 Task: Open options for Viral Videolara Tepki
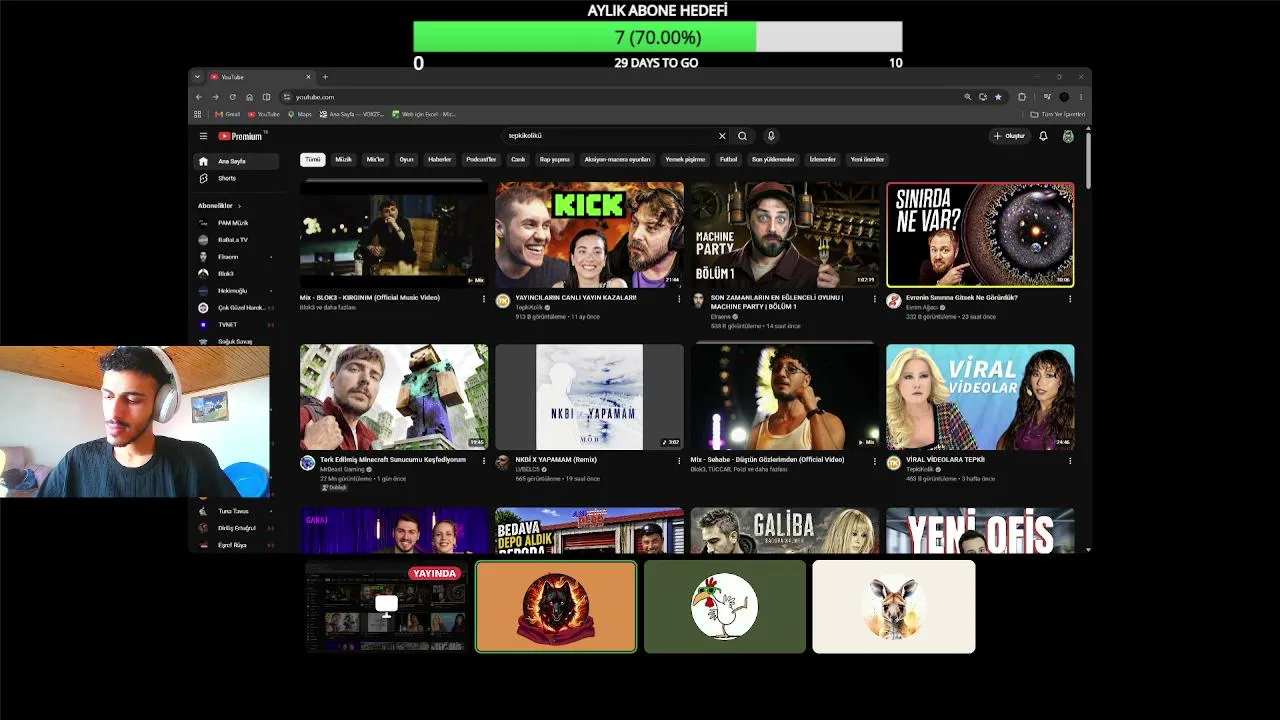pos(1070,461)
